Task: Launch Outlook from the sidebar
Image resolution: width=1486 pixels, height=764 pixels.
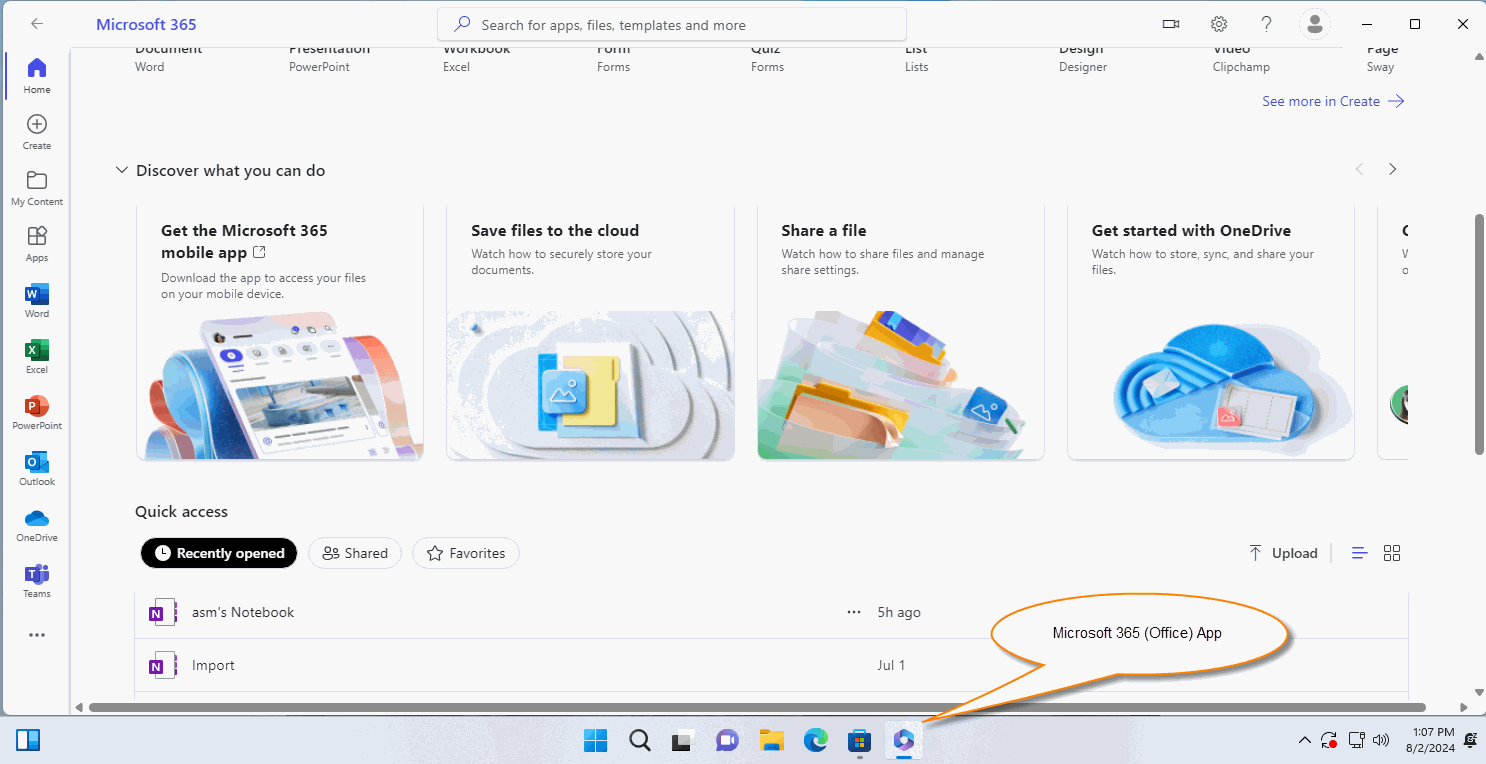Action: [37, 468]
